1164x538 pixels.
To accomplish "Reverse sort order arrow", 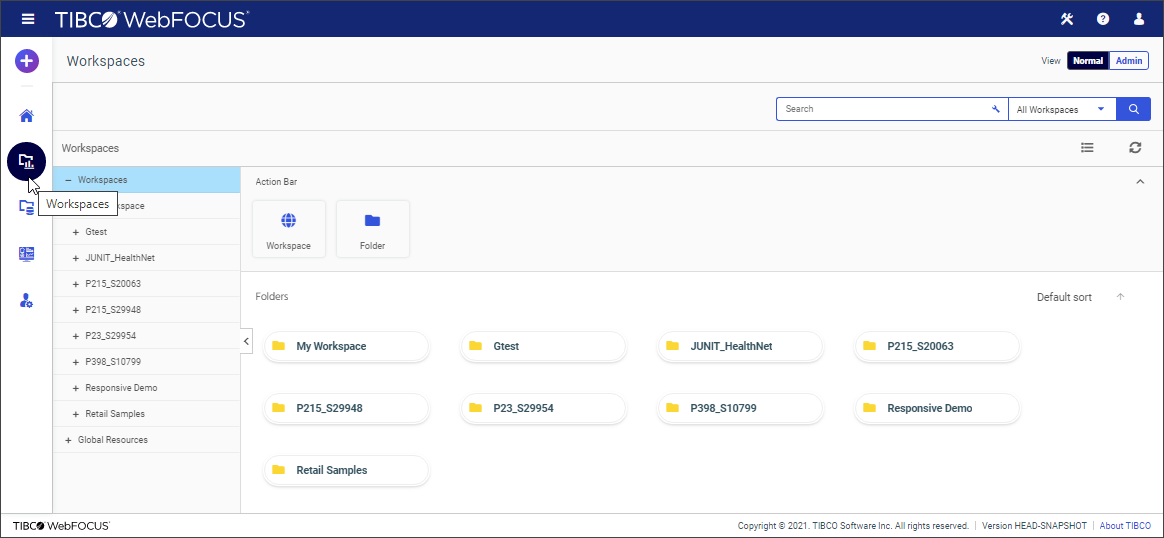I will [x=1121, y=297].
